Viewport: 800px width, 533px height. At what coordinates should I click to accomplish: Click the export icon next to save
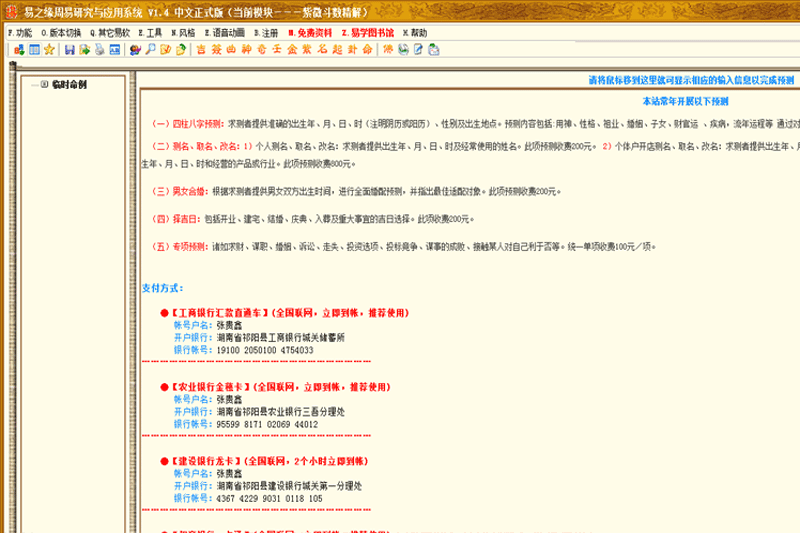pyautogui.click(x=85, y=49)
